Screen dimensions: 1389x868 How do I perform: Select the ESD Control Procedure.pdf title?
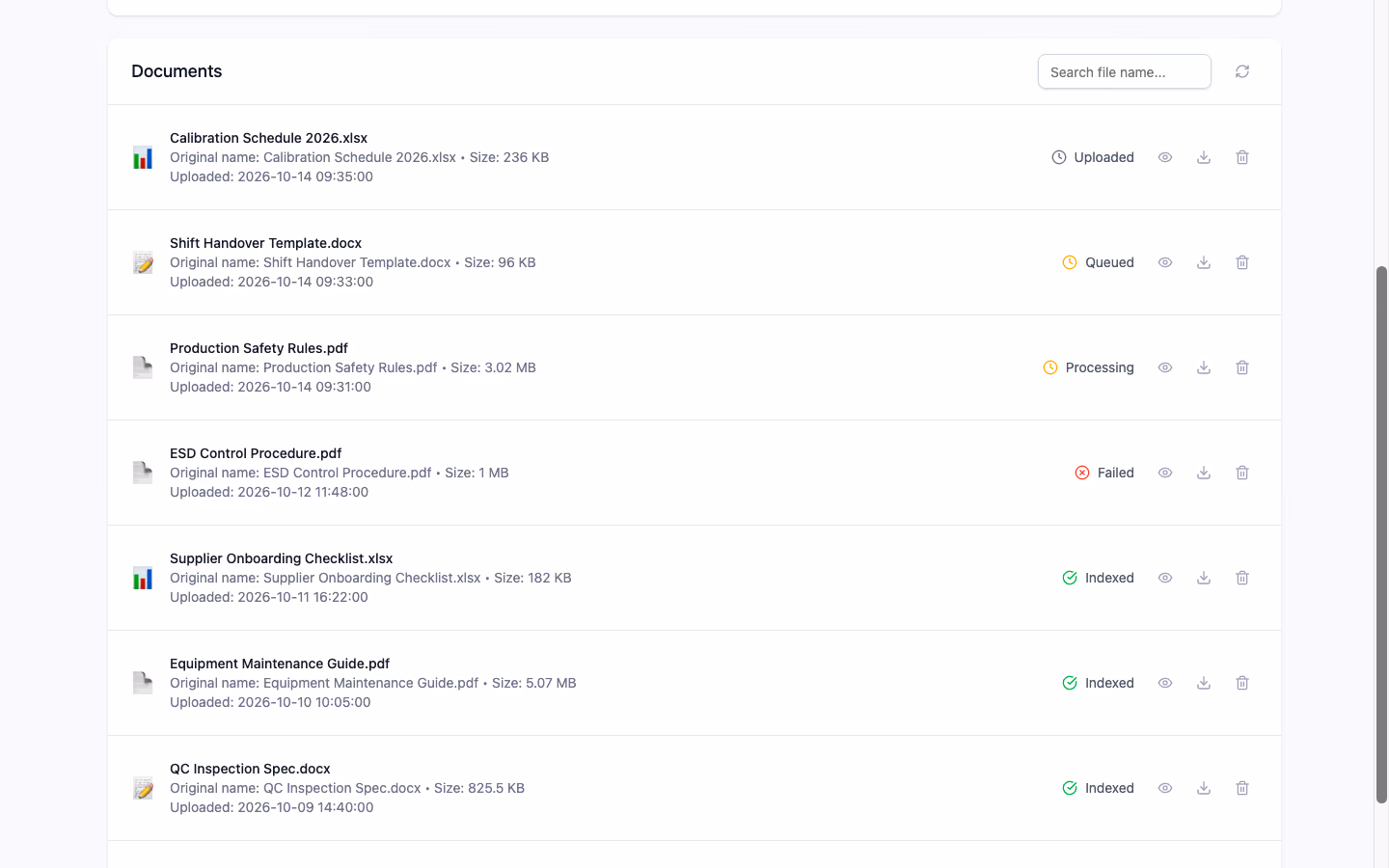click(x=256, y=453)
